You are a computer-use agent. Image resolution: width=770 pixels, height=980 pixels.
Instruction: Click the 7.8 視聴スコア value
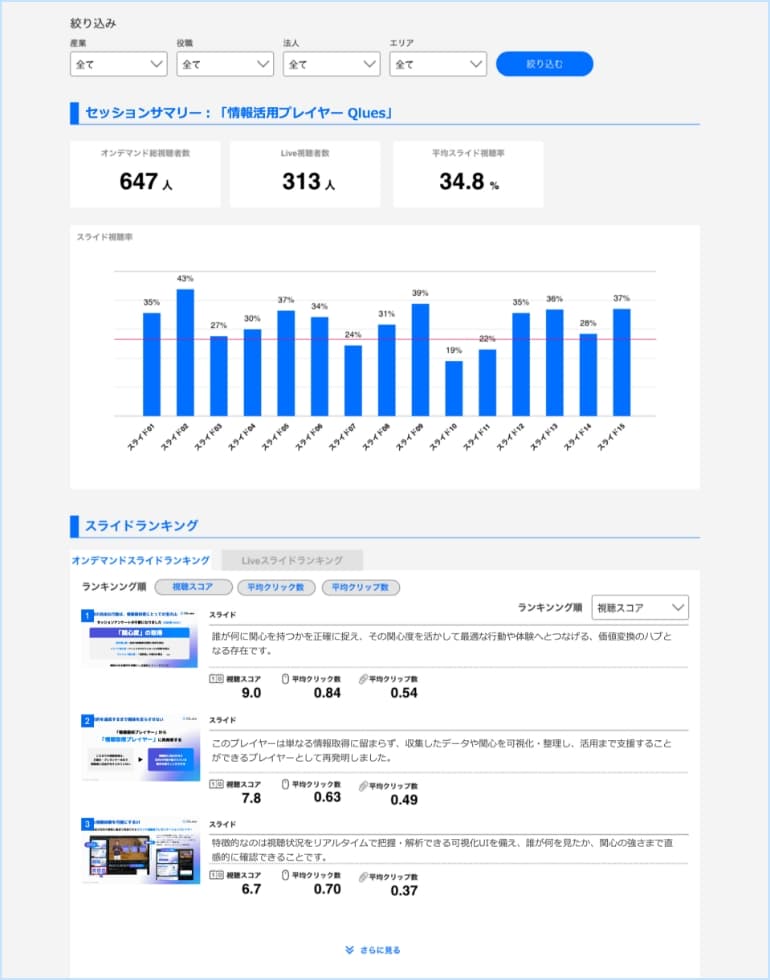251,798
